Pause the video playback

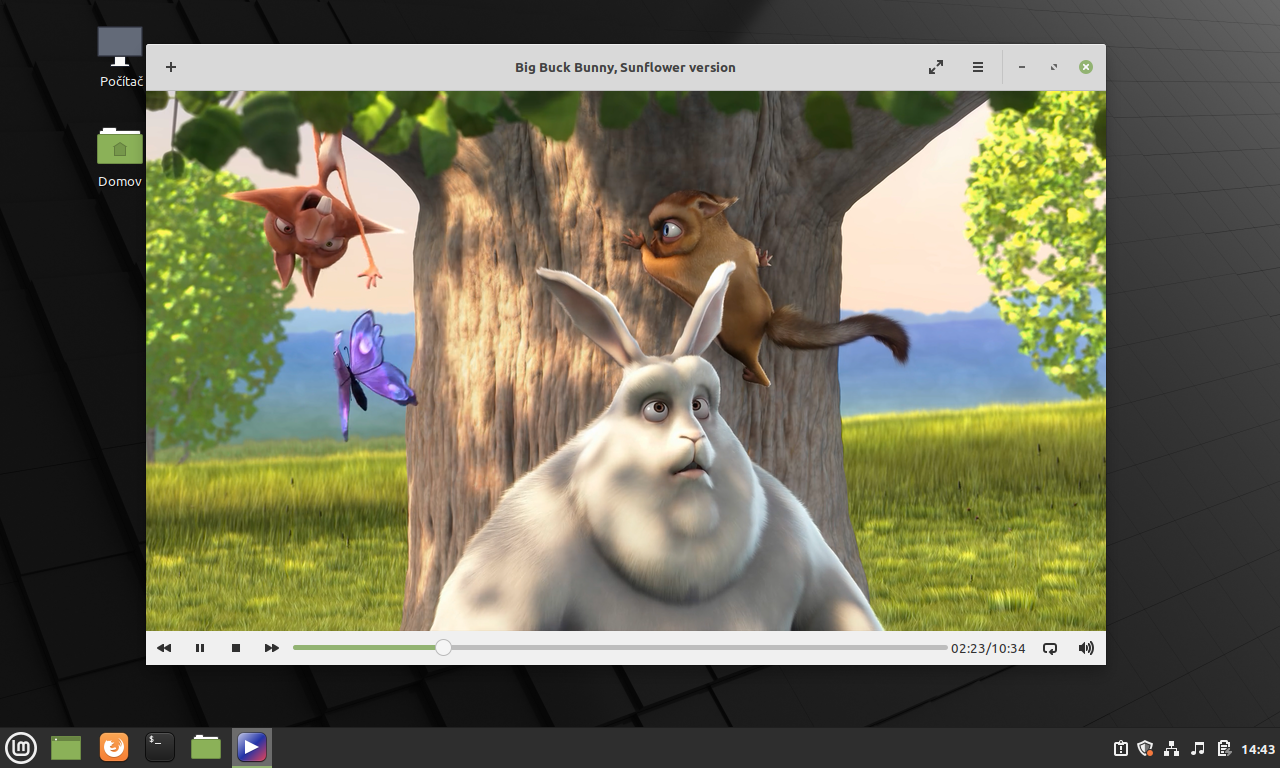[x=200, y=648]
